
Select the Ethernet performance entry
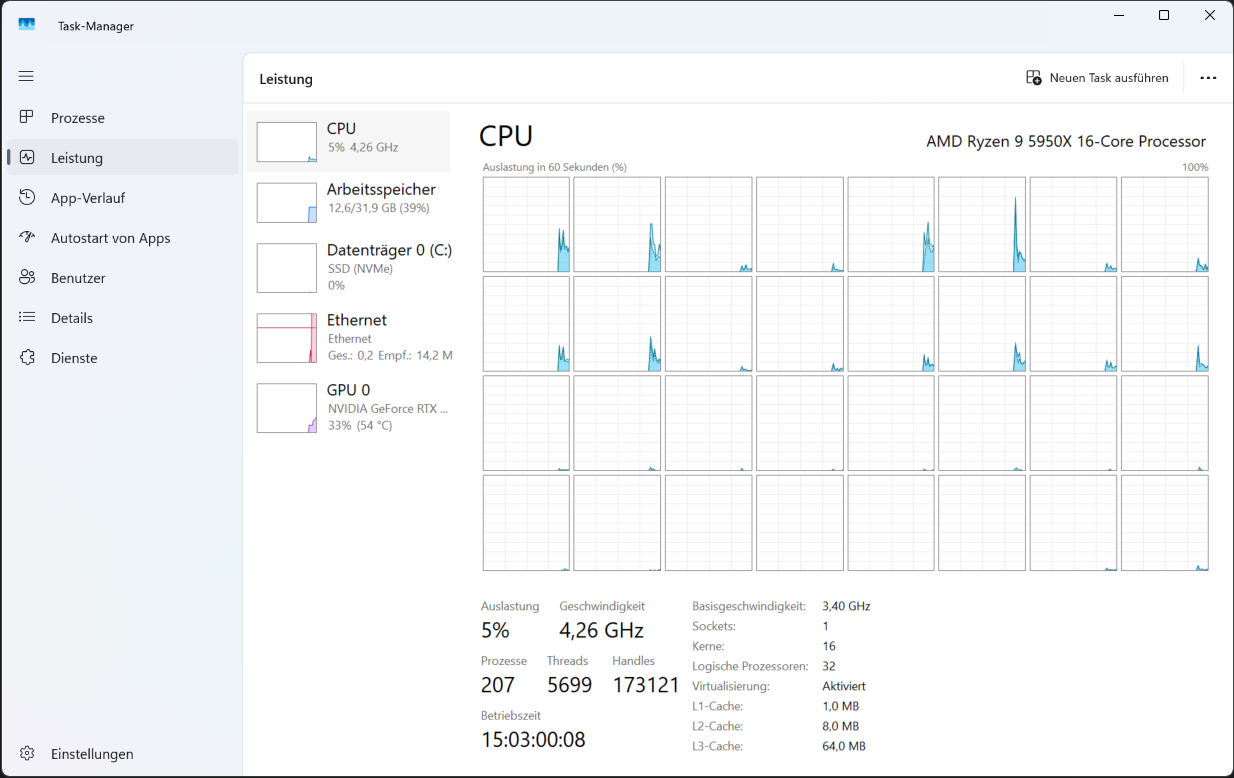pyautogui.click(x=348, y=337)
